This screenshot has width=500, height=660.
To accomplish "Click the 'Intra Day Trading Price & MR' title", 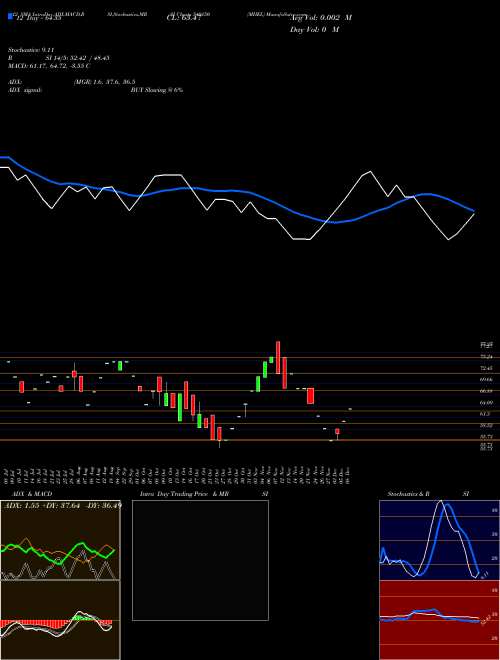I will 184,494.
